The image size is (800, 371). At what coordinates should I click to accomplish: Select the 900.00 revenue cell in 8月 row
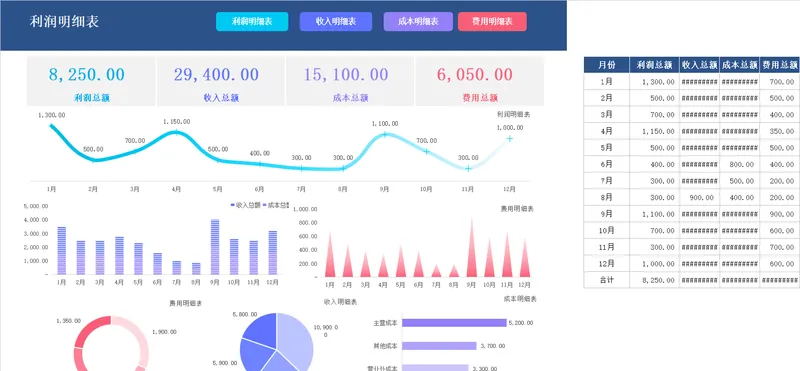click(x=699, y=197)
